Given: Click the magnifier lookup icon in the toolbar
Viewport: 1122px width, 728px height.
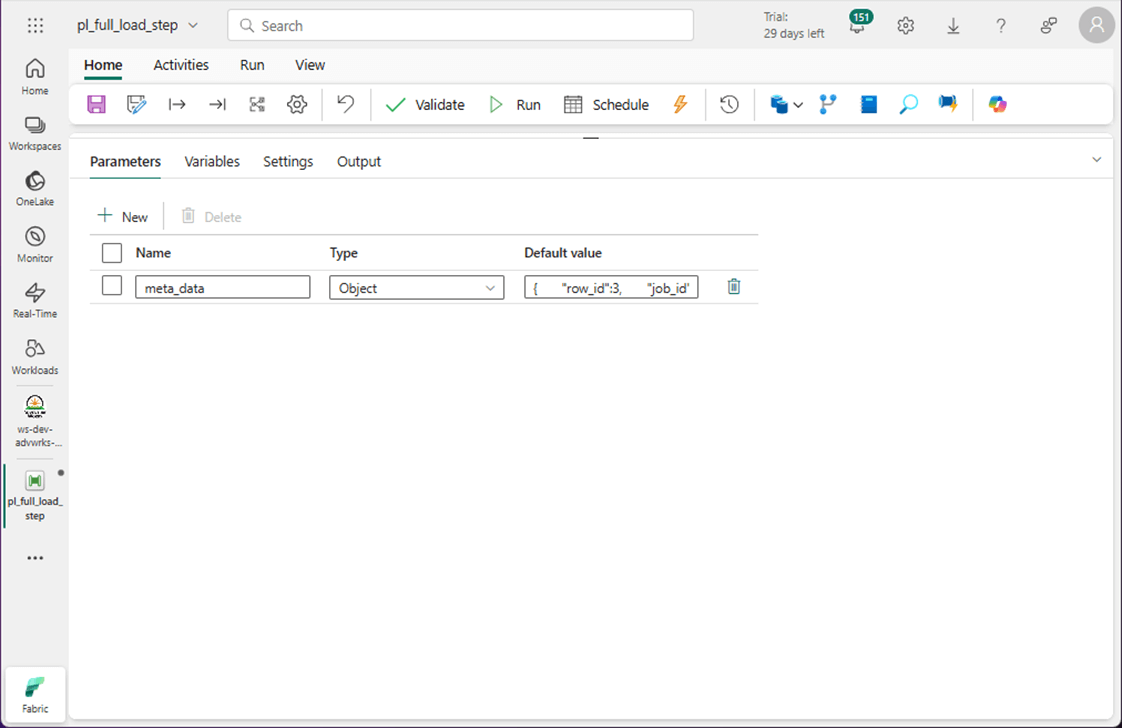Looking at the screenshot, I should click(x=908, y=105).
